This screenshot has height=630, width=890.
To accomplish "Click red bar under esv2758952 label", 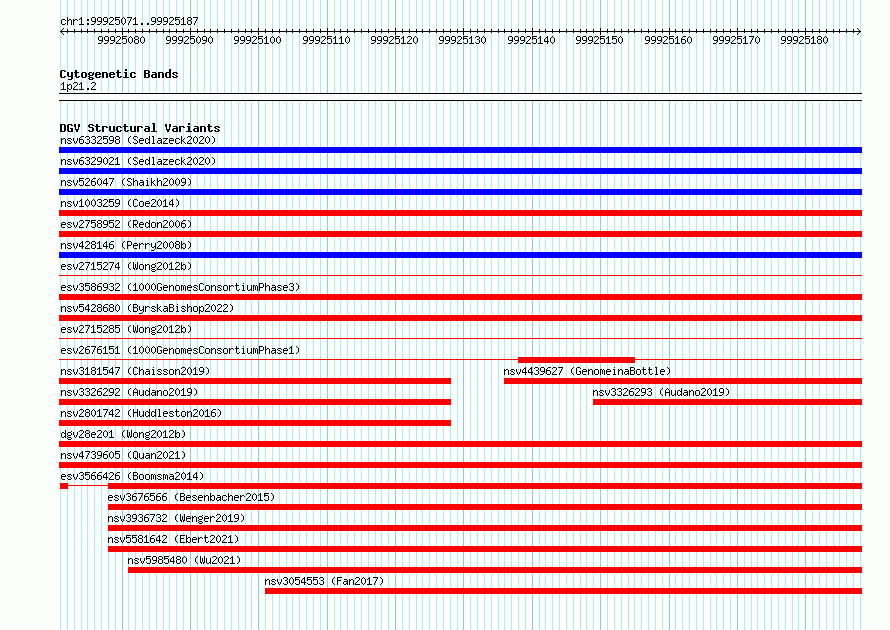I will pos(460,234).
